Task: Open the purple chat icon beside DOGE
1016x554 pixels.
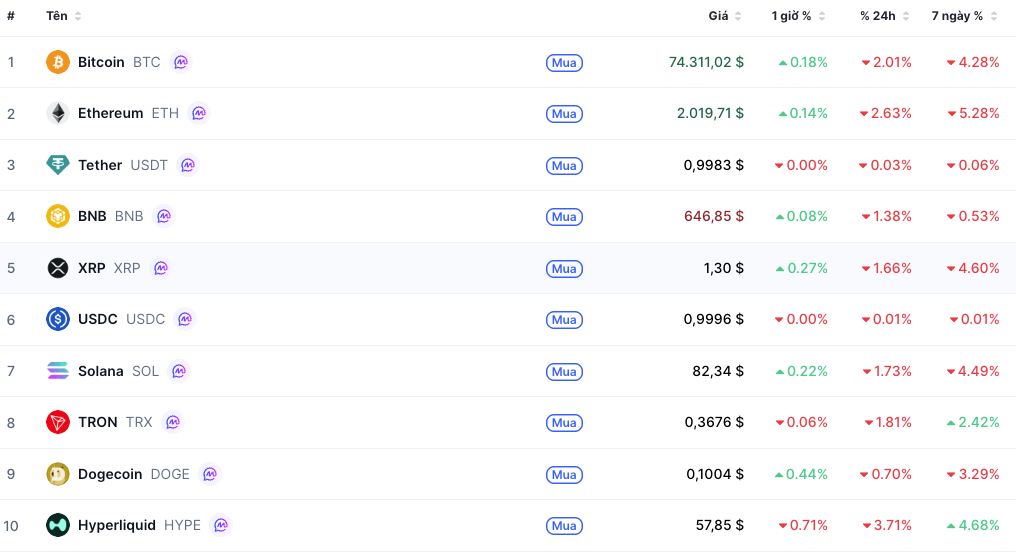Action: (x=210, y=474)
